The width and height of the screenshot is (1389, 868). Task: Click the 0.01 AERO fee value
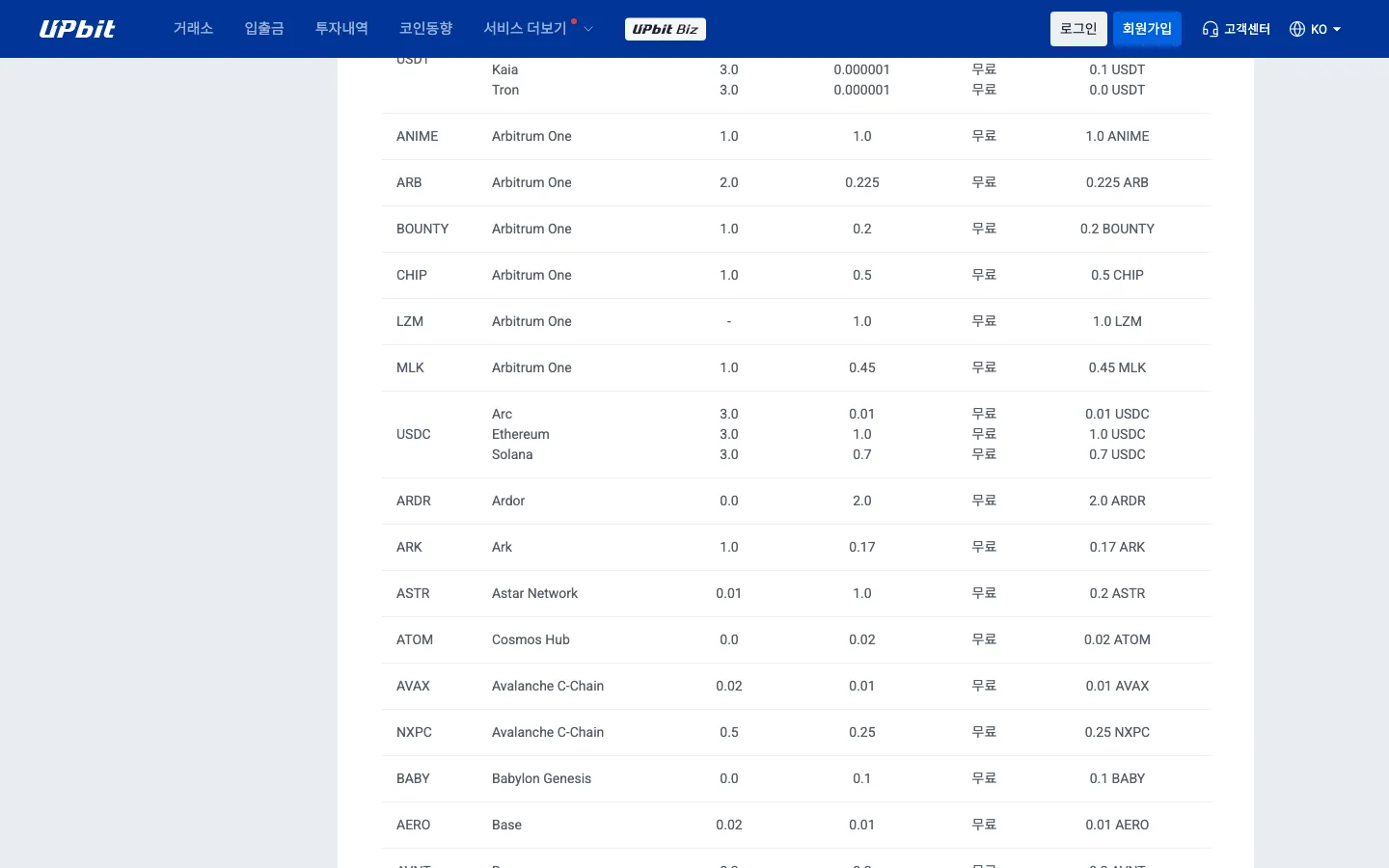click(x=1117, y=825)
